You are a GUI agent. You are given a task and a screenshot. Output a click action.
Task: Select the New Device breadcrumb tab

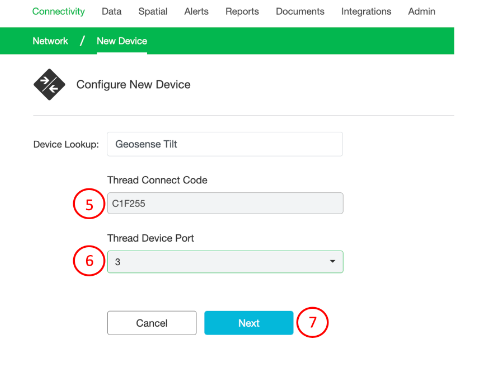122,41
